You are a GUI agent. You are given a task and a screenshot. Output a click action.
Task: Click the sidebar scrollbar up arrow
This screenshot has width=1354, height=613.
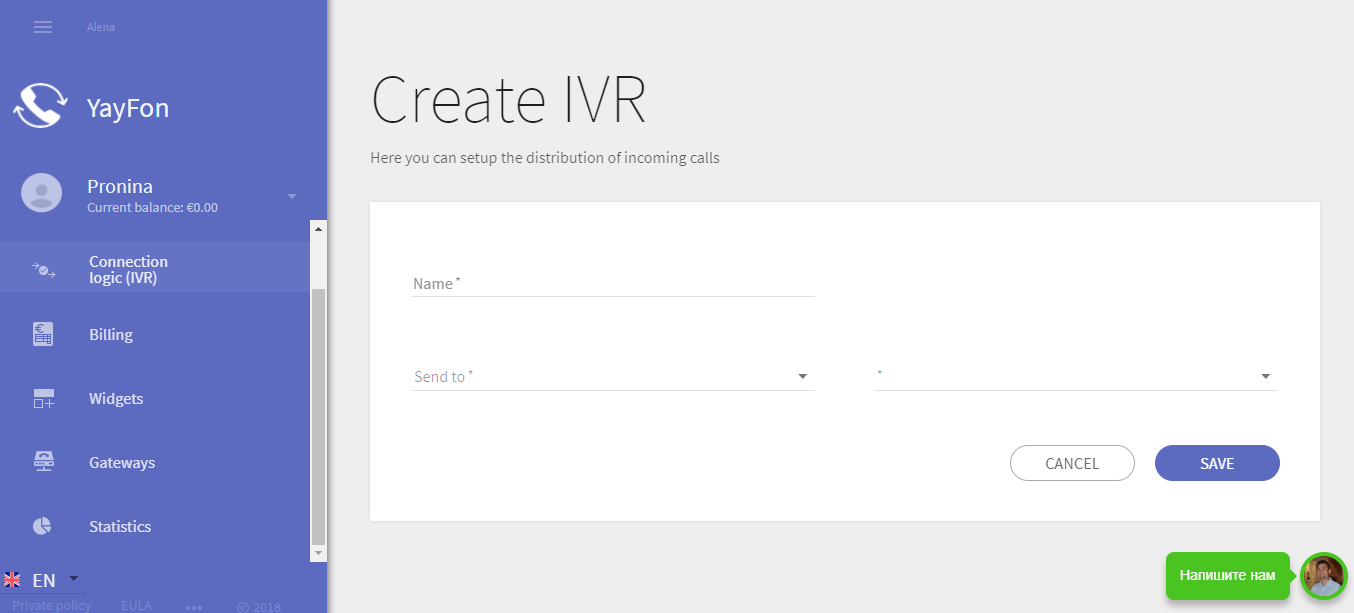[x=319, y=229]
